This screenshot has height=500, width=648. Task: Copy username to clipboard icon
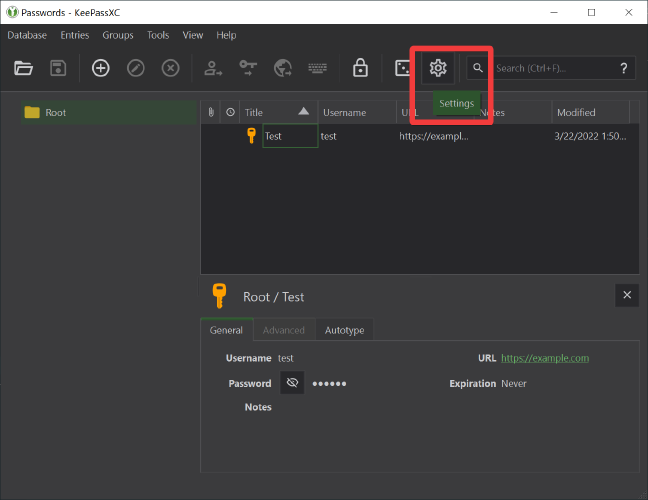tap(213, 68)
